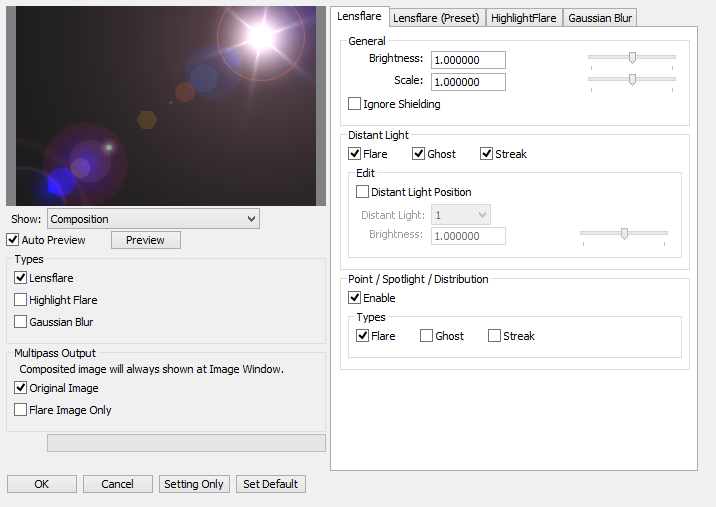Image resolution: width=716 pixels, height=507 pixels.
Task: Enable the Highlight Flare type checkbox
Action: click(20, 300)
